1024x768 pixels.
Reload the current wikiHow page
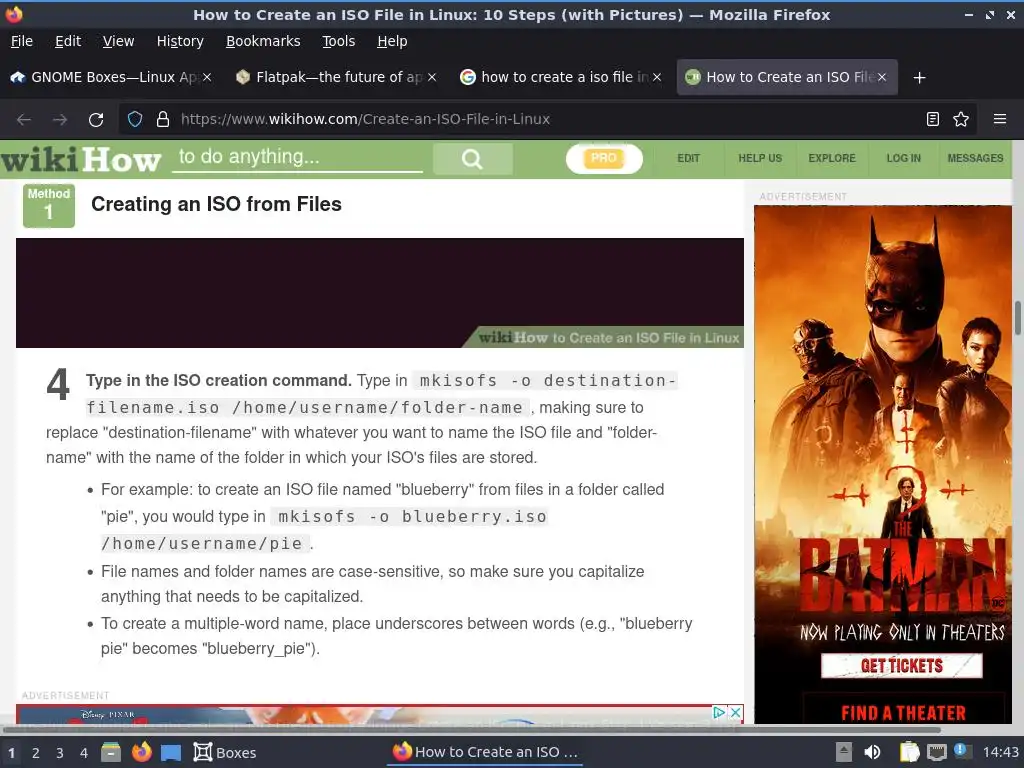pos(96,120)
